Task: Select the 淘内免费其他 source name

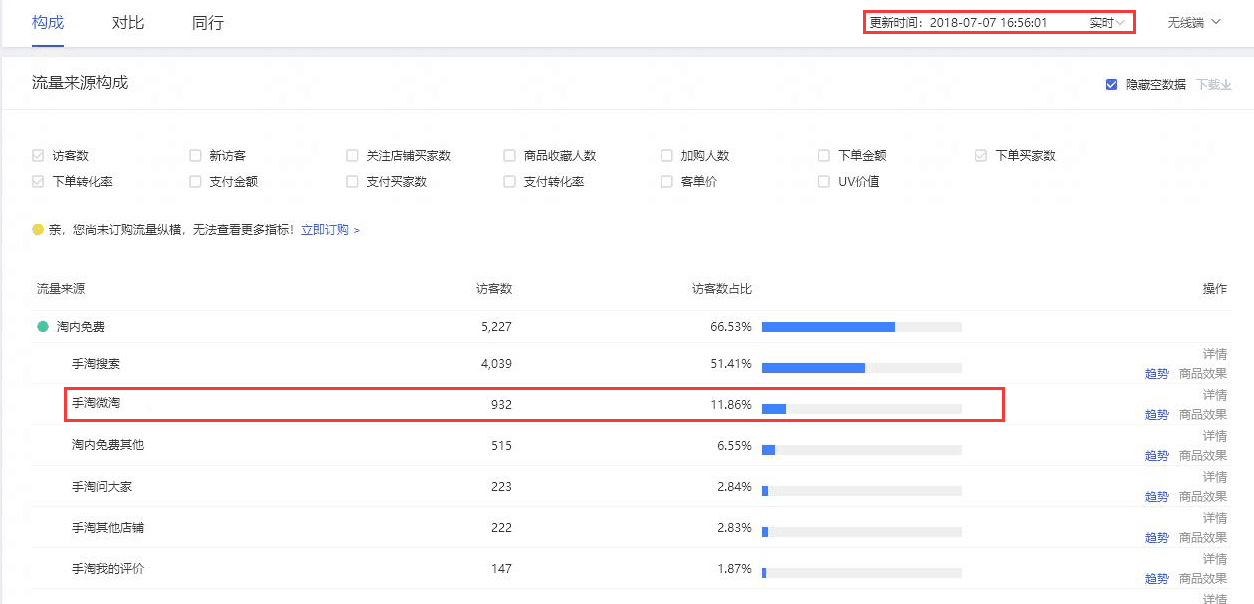Action: (108, 445)
